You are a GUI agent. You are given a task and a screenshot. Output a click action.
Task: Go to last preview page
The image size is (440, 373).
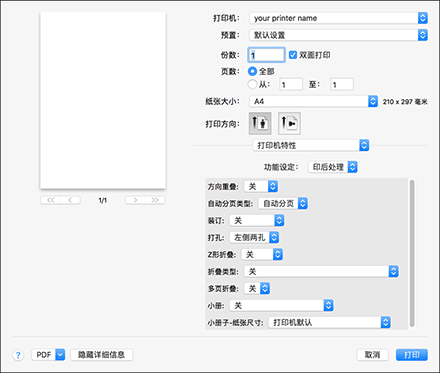pyautogui.click(x=155, y=200)
